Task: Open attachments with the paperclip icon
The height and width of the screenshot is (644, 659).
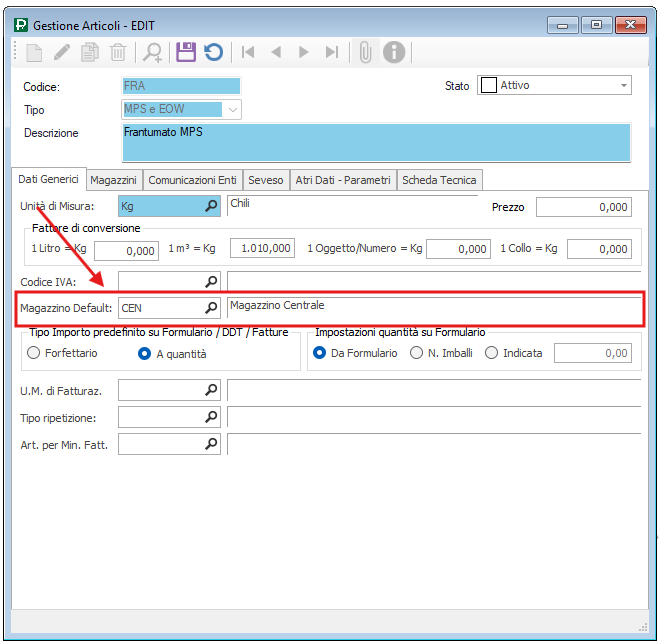Action: click(x=365, y=52)
